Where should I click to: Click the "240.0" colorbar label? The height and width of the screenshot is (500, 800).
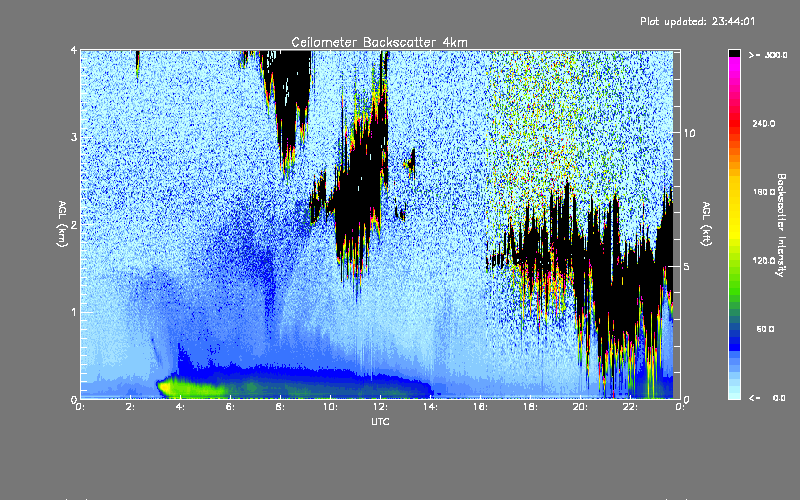coord(764,123)
